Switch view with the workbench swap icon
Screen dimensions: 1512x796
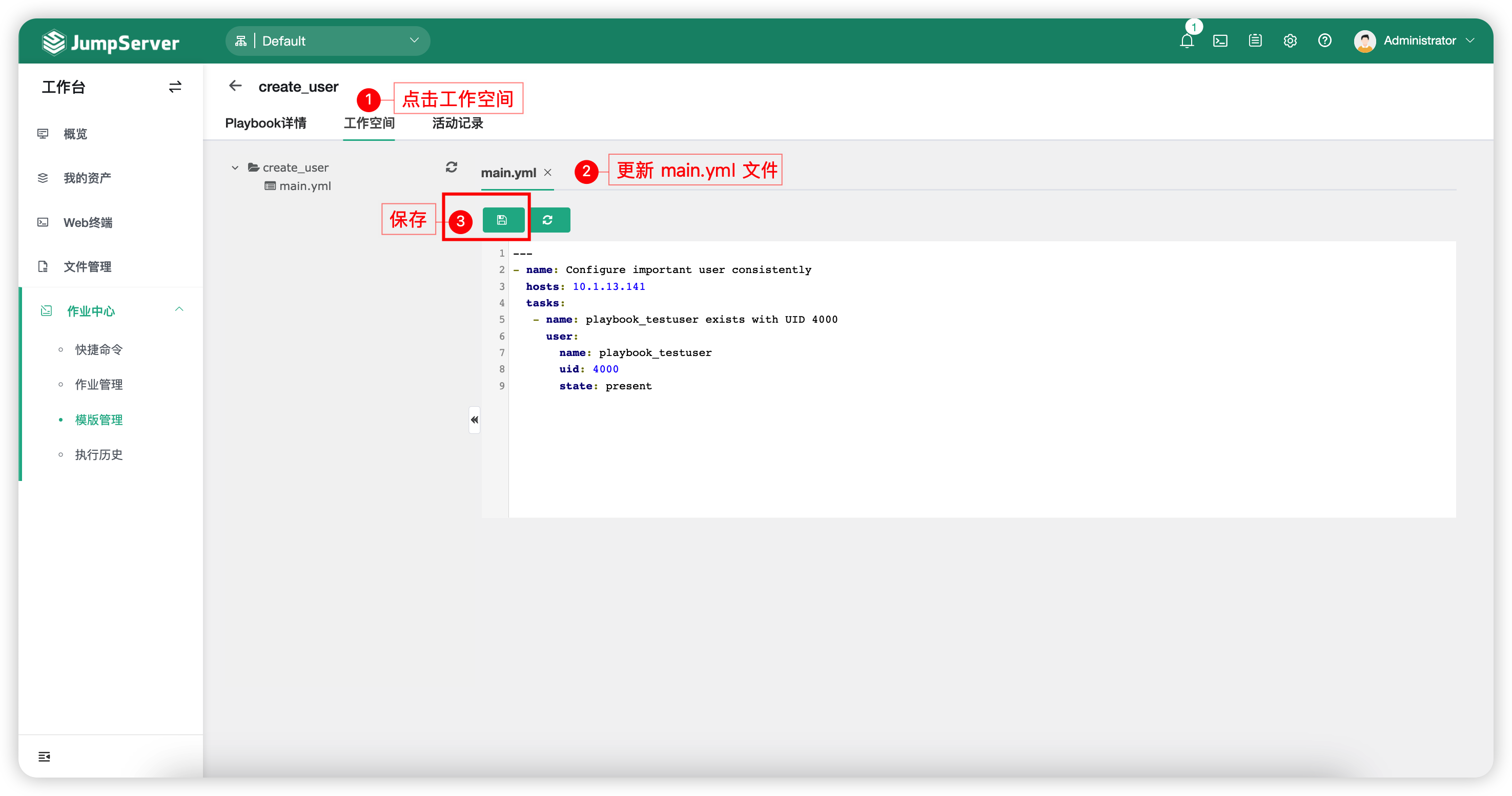point(175,87)
